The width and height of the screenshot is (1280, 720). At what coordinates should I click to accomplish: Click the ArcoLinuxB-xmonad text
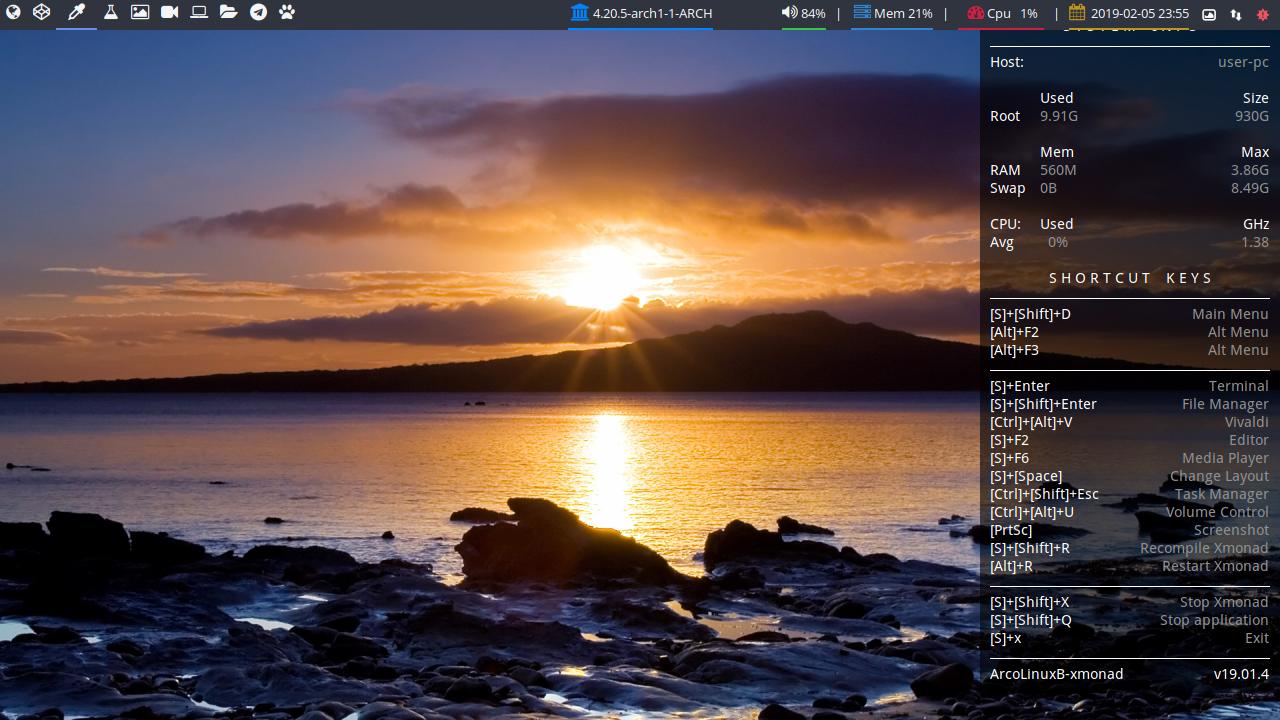coord(1056,674)
